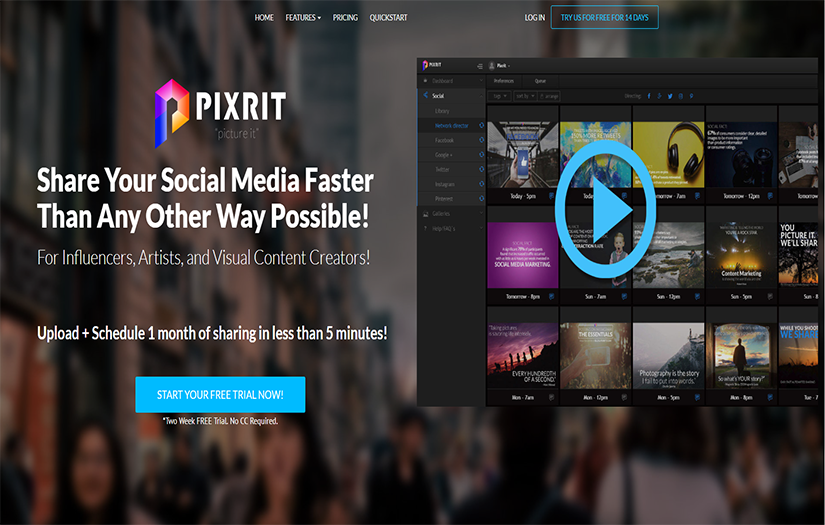Click the edit icon beside Mon - 5pm
The width and height of the screenshot is (825, 525).
[x=697, y=397]
